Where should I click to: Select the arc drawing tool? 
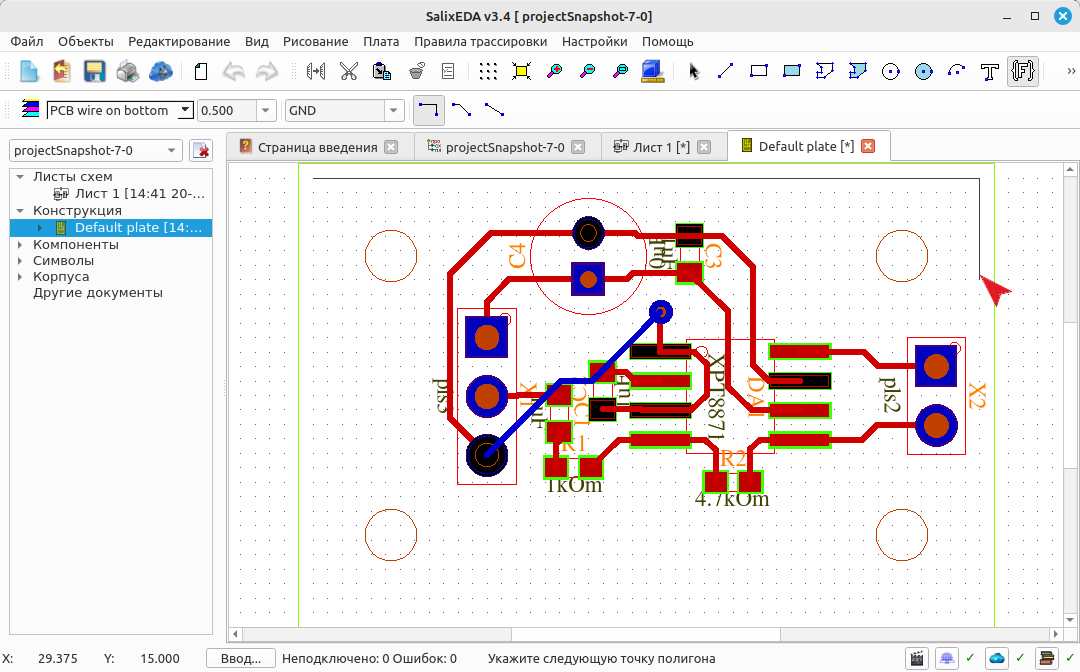pyautogui.click(x=957, y=71)
